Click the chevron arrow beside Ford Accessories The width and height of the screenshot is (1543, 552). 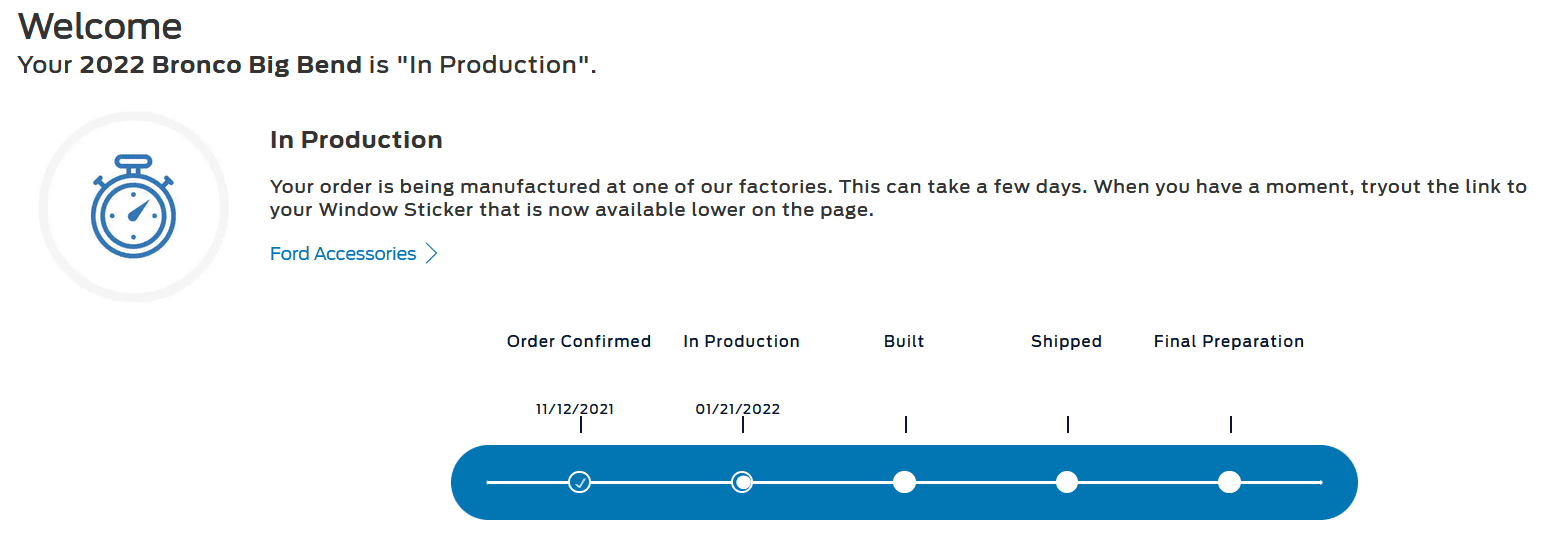432,254
